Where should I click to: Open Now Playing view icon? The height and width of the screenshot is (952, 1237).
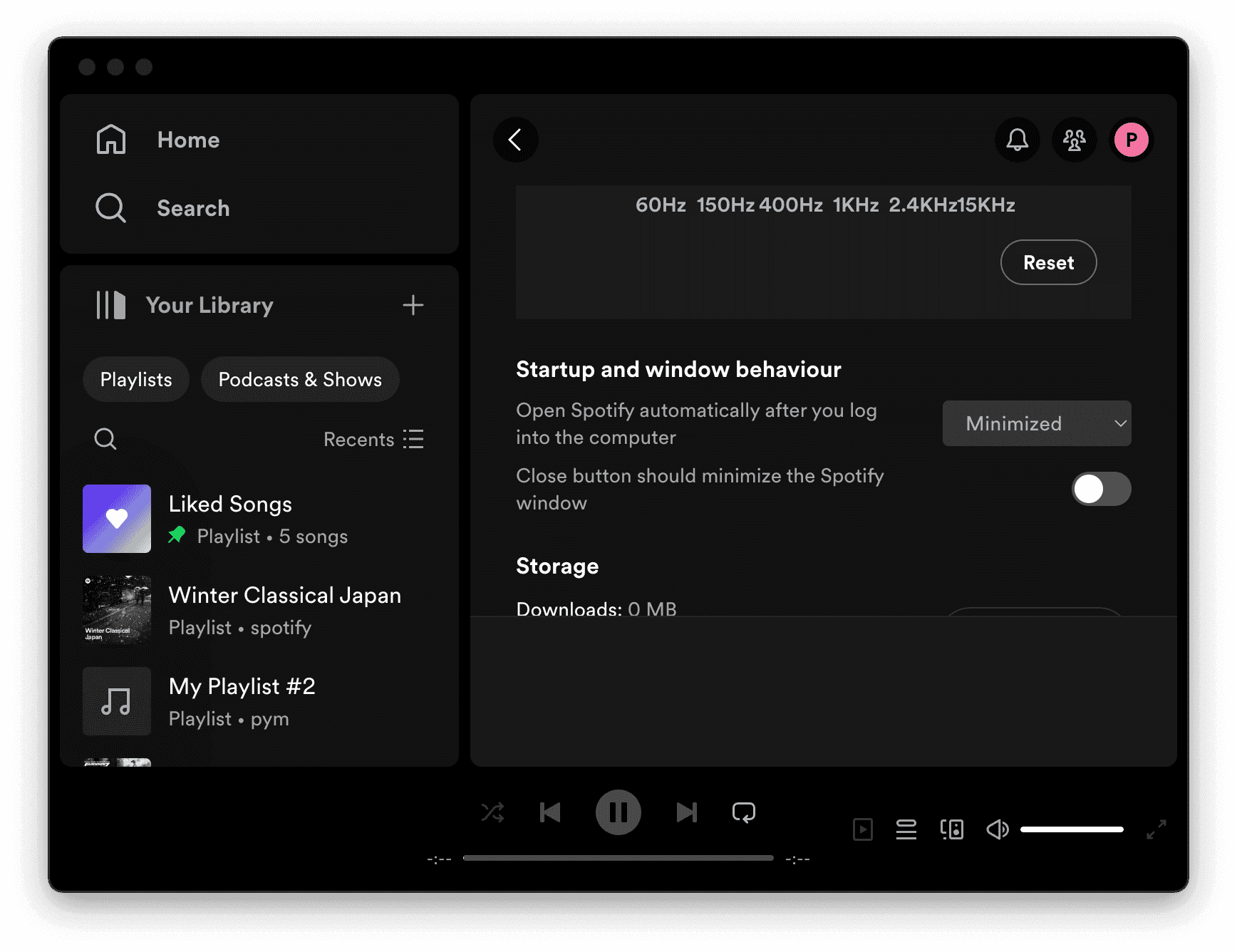pyautogui.click(x=862, y=829)
